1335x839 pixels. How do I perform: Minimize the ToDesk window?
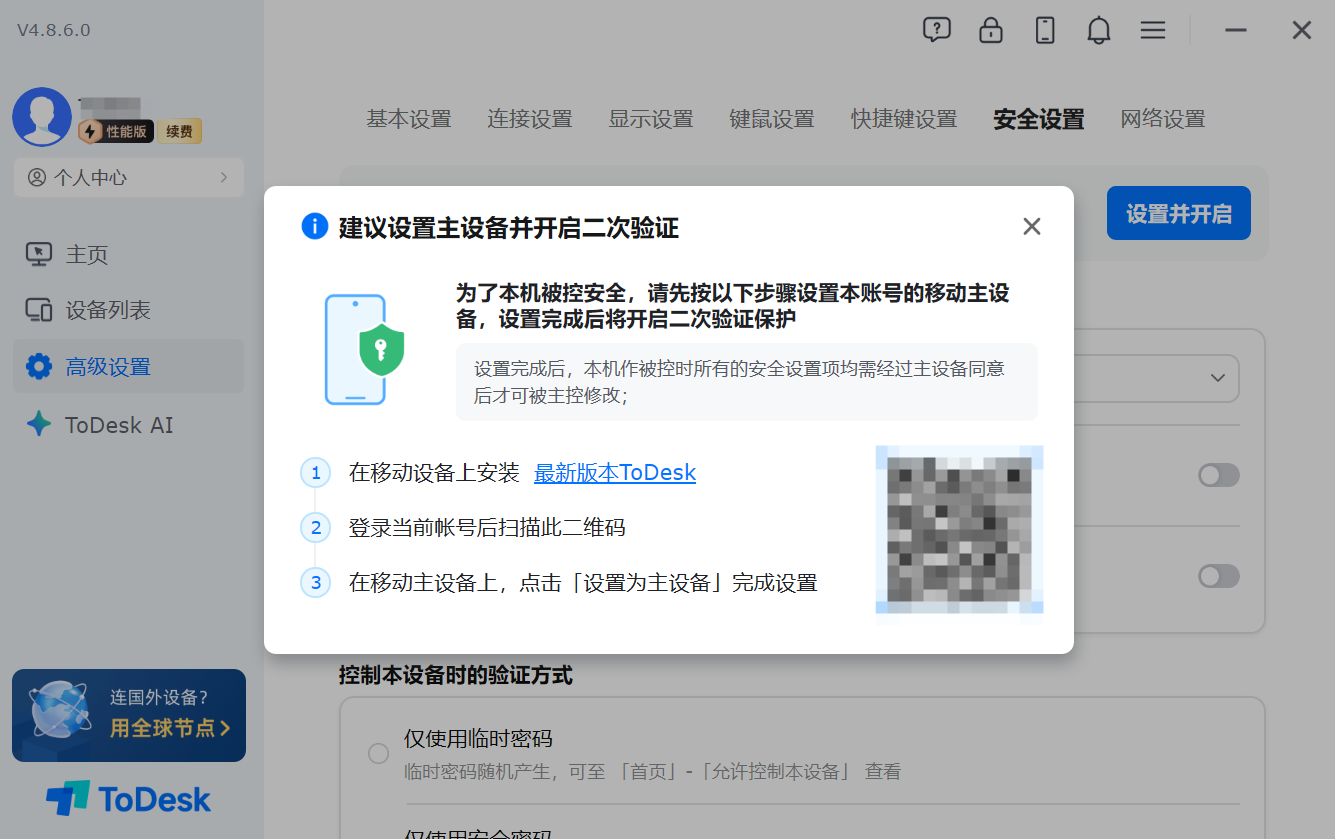point(1236,30)
